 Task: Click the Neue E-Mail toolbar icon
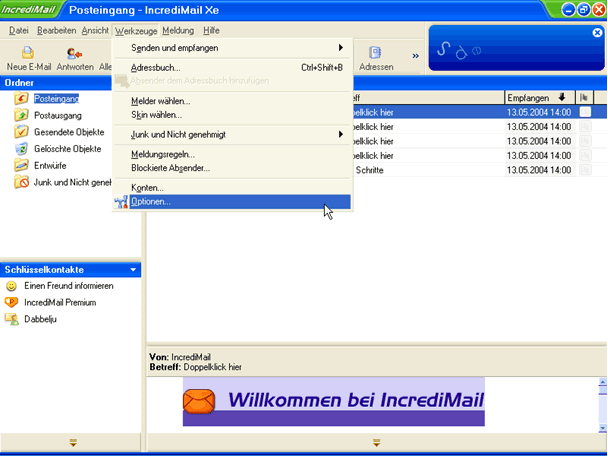pos(28,52)
